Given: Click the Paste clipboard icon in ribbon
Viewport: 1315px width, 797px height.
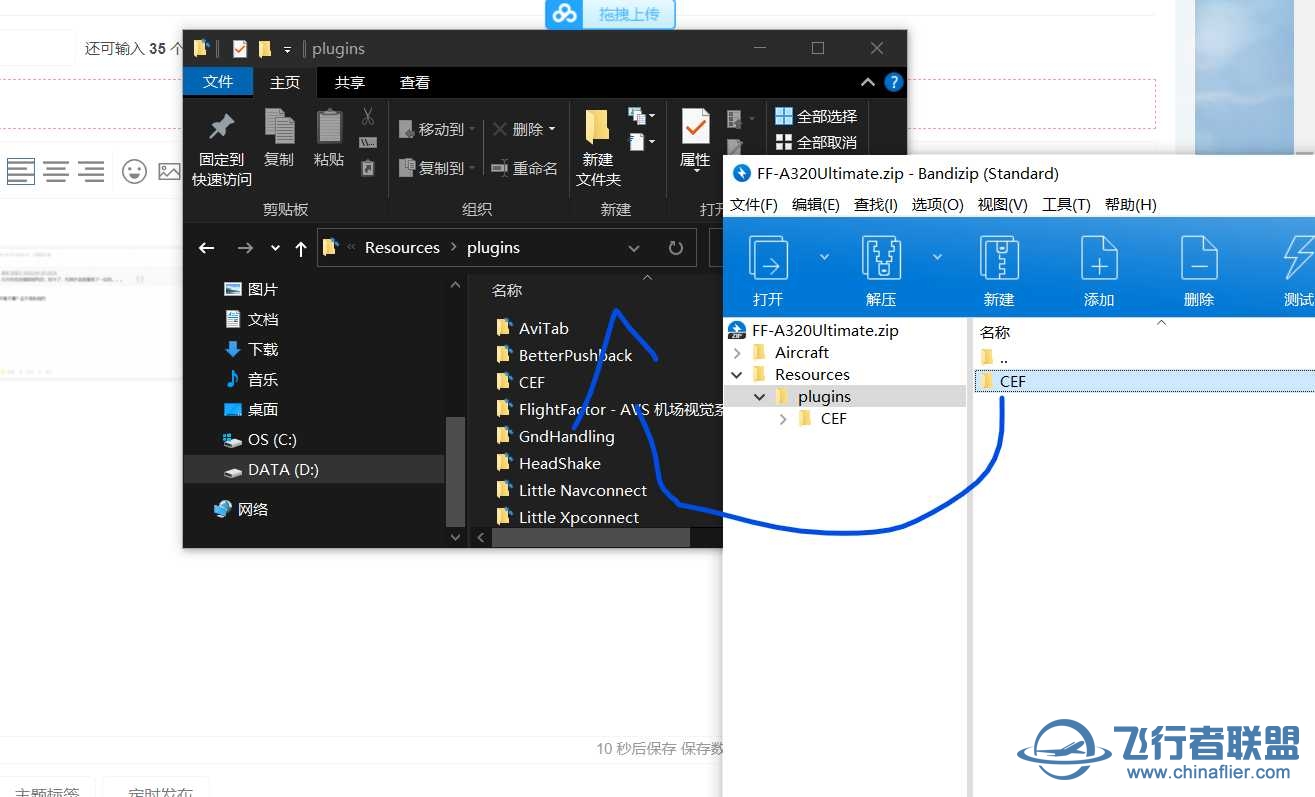Looking at the screenshot, I should (329, 127).
